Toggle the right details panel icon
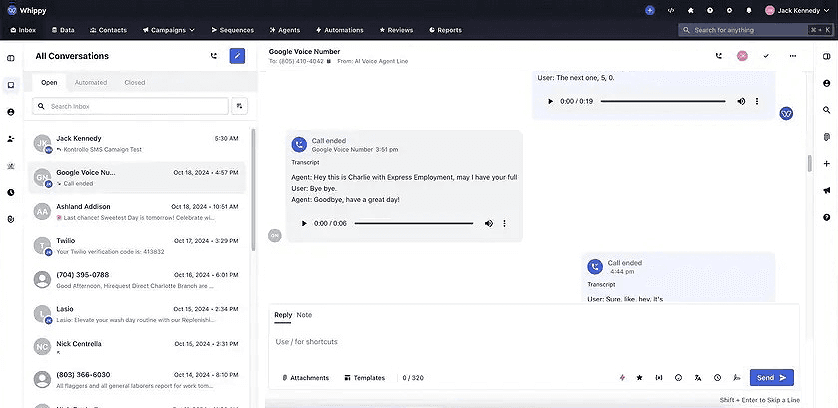 coord(827,57)
